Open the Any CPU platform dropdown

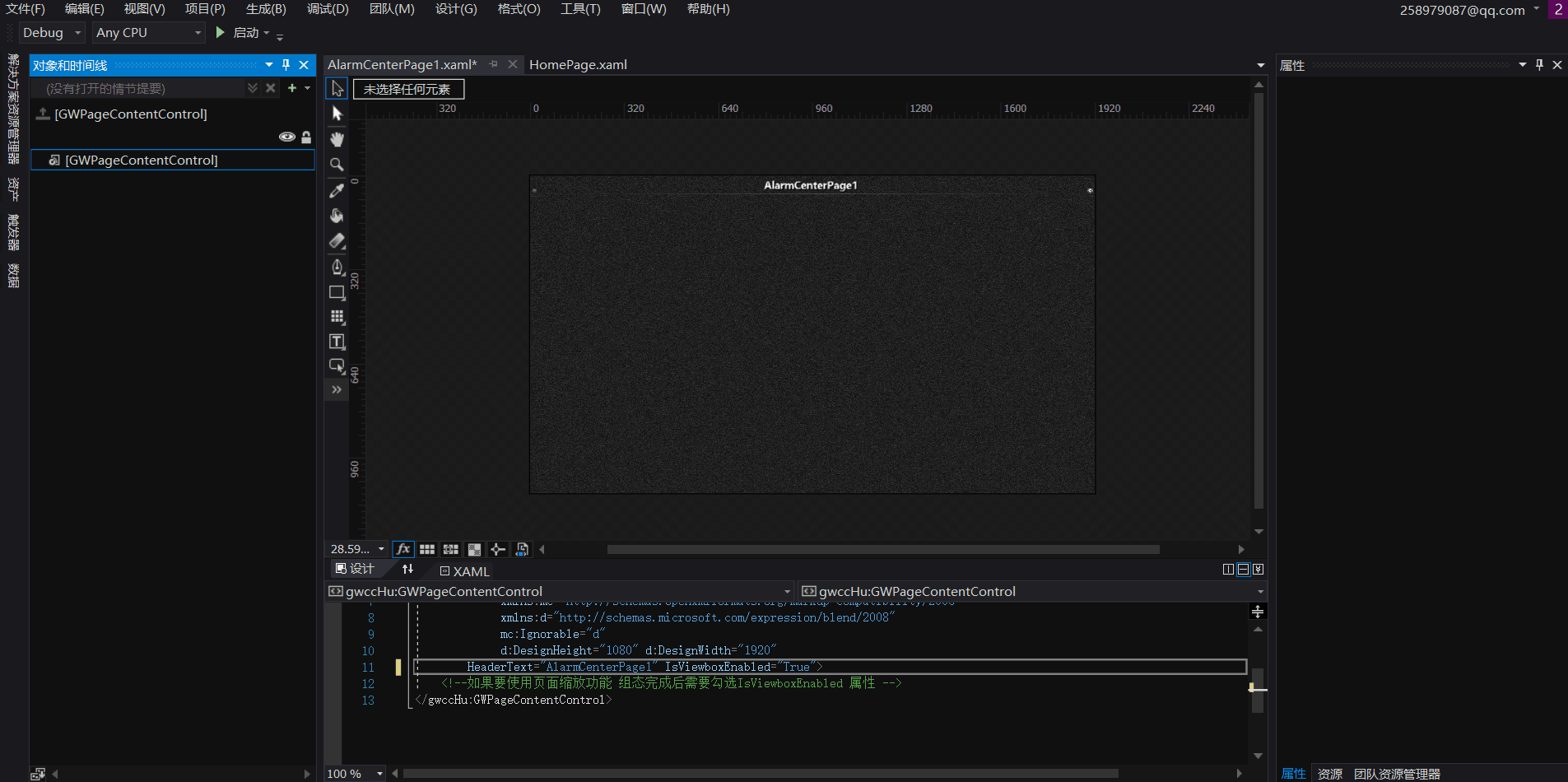point(148,33)
